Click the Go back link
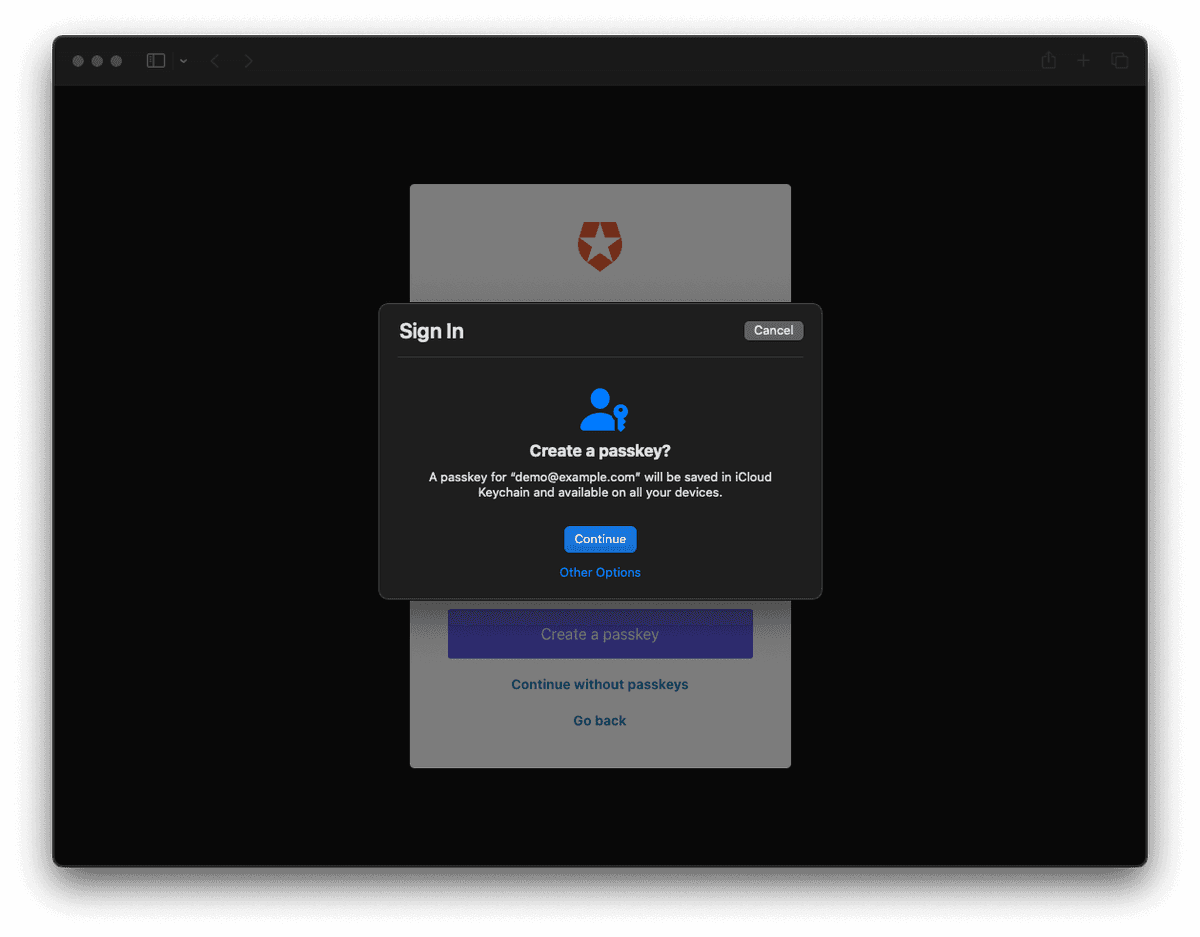The height and width of the screenshot is (937, 1200). [x=599, y=720]
